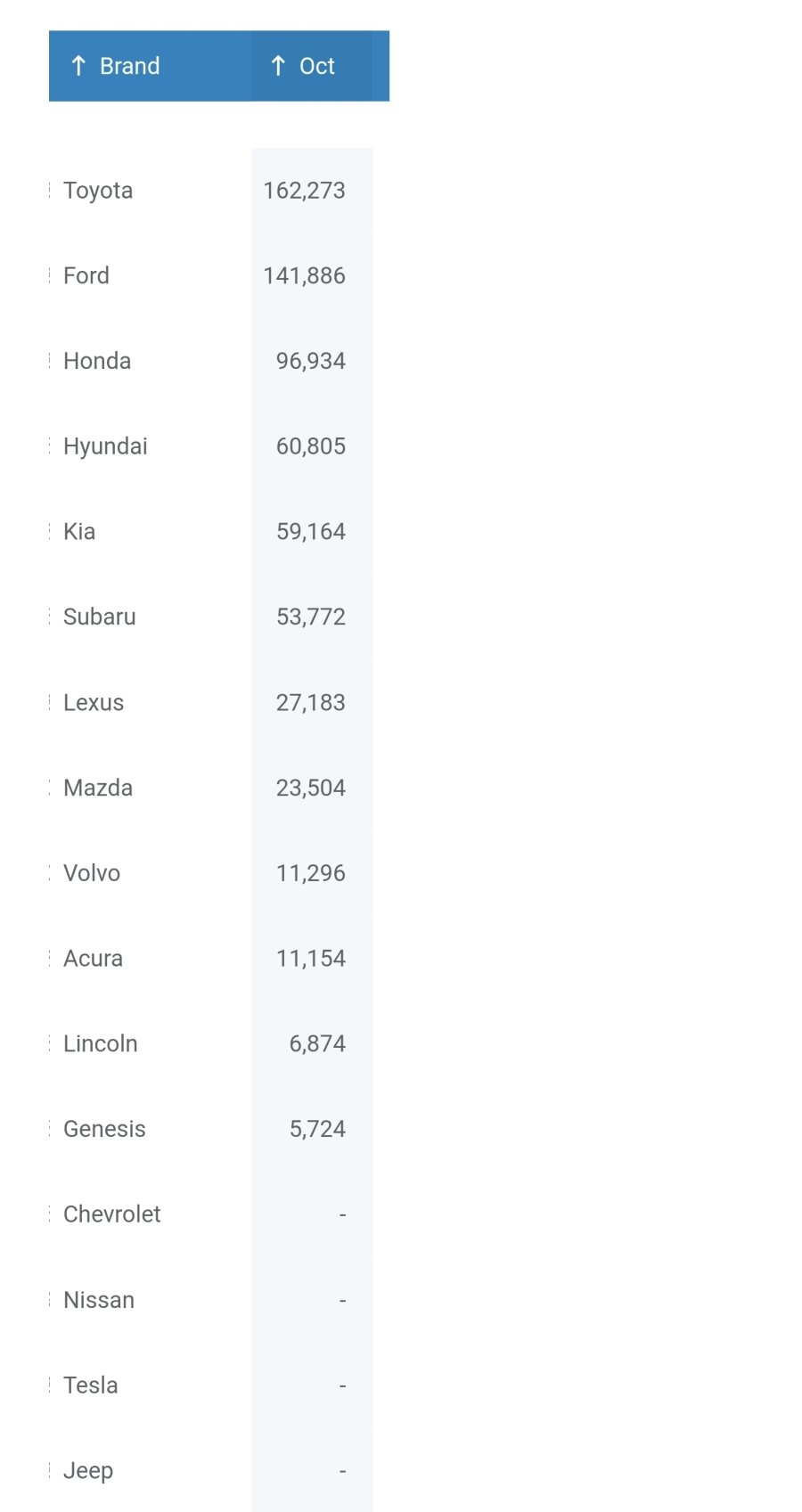Select the Jeep row label
The image size is (802, 1512).
pyautogui.click(x=88, y=1471)
